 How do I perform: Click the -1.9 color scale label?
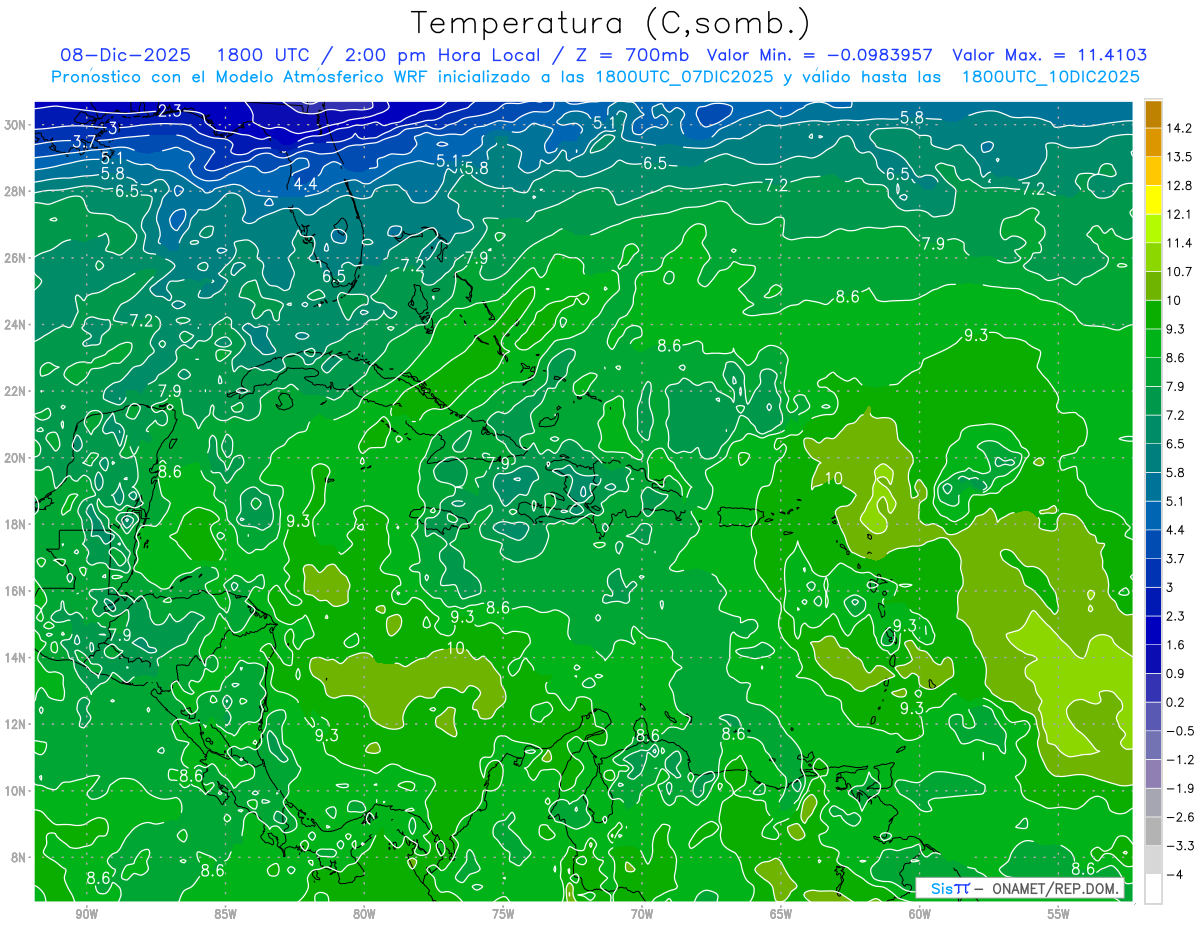(1179, 789)
